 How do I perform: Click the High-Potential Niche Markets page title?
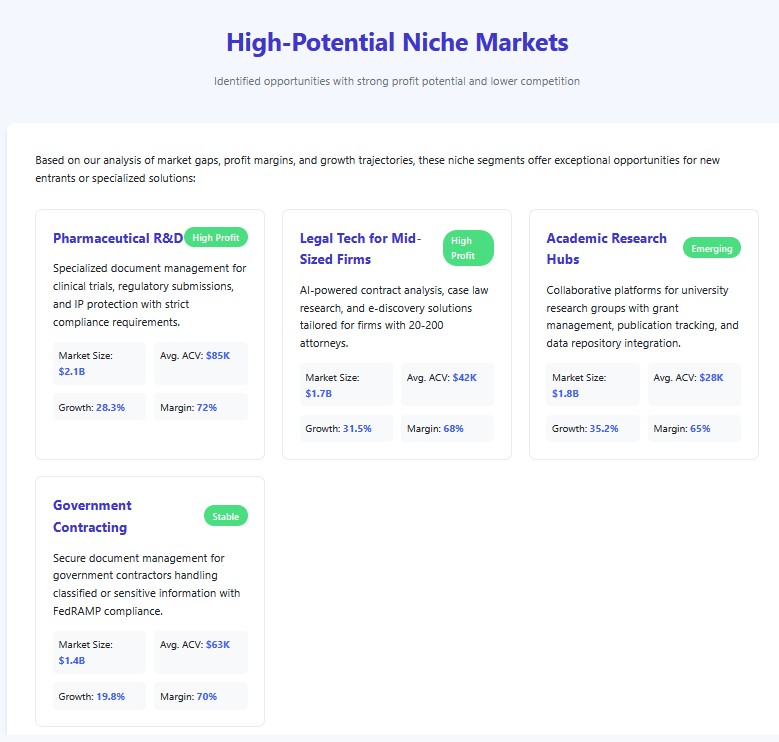[397, 43]
